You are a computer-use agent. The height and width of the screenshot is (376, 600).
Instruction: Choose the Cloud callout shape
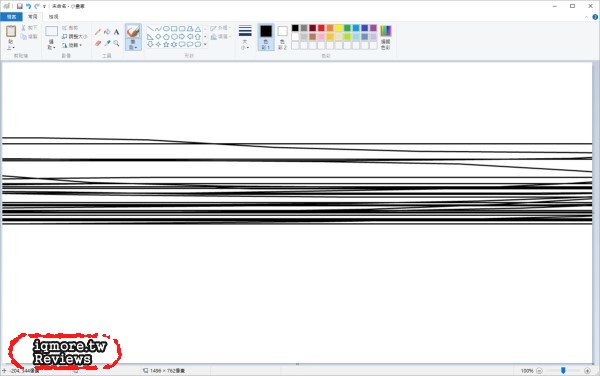click(x=198, y=44)
